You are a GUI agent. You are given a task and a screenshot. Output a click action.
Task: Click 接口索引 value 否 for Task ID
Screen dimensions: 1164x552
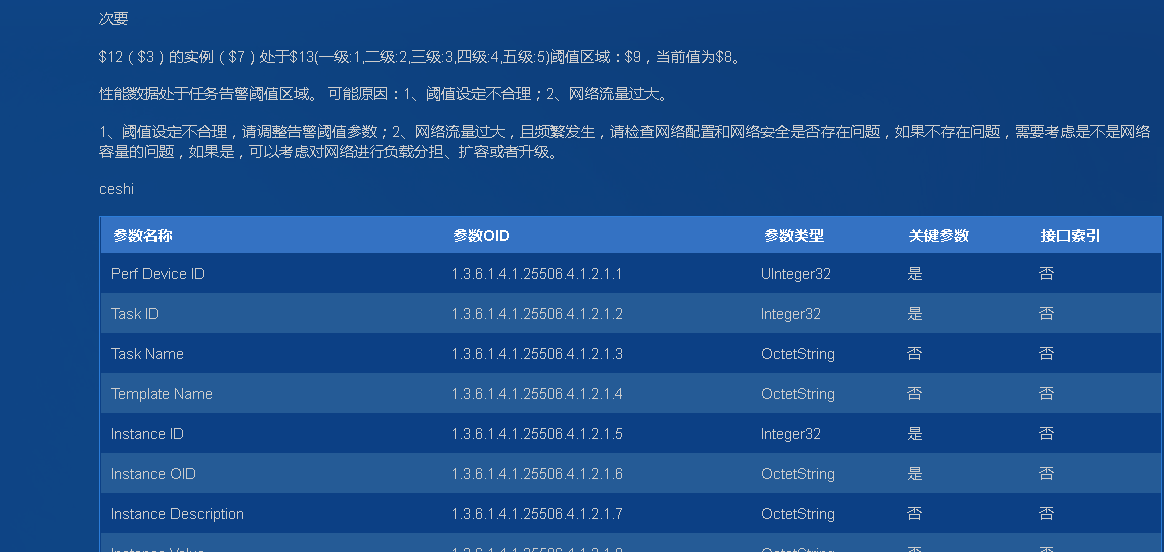tap(1047, 314)
